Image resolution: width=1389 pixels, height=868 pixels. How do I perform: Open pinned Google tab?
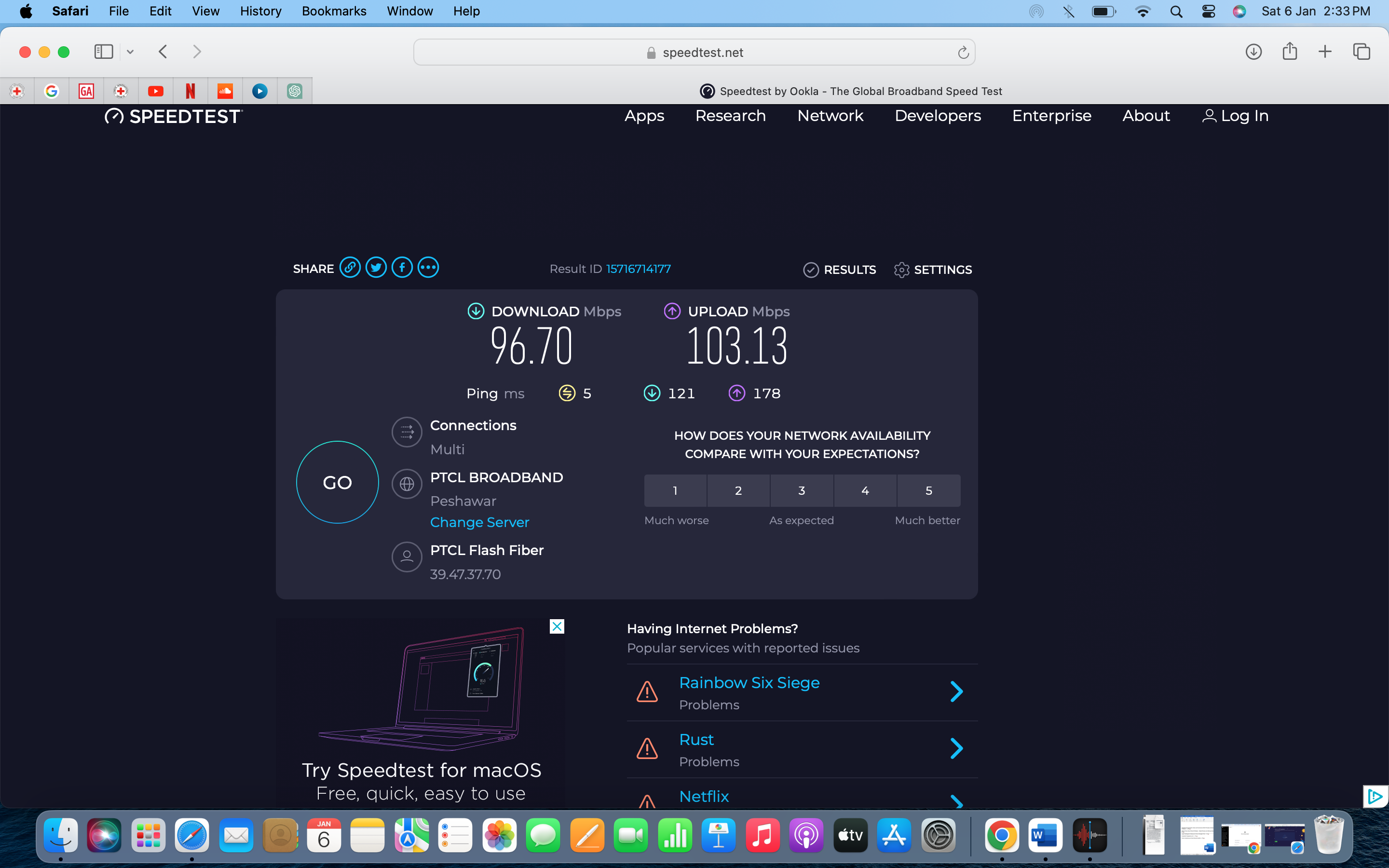point(52,91)
